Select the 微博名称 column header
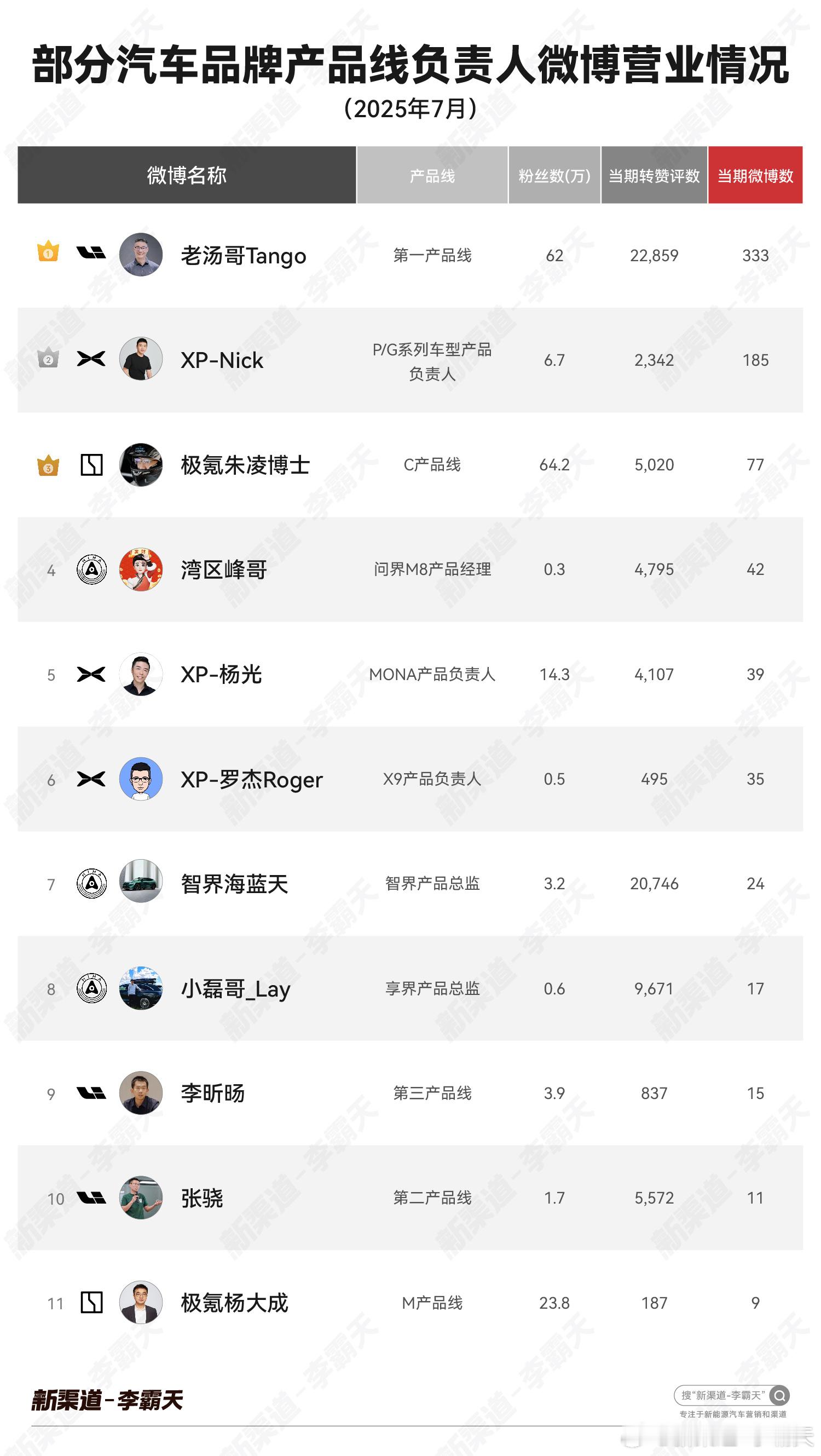Image resolution: width=821 pixels, height=1456 pixels. (x=187, y=175)
